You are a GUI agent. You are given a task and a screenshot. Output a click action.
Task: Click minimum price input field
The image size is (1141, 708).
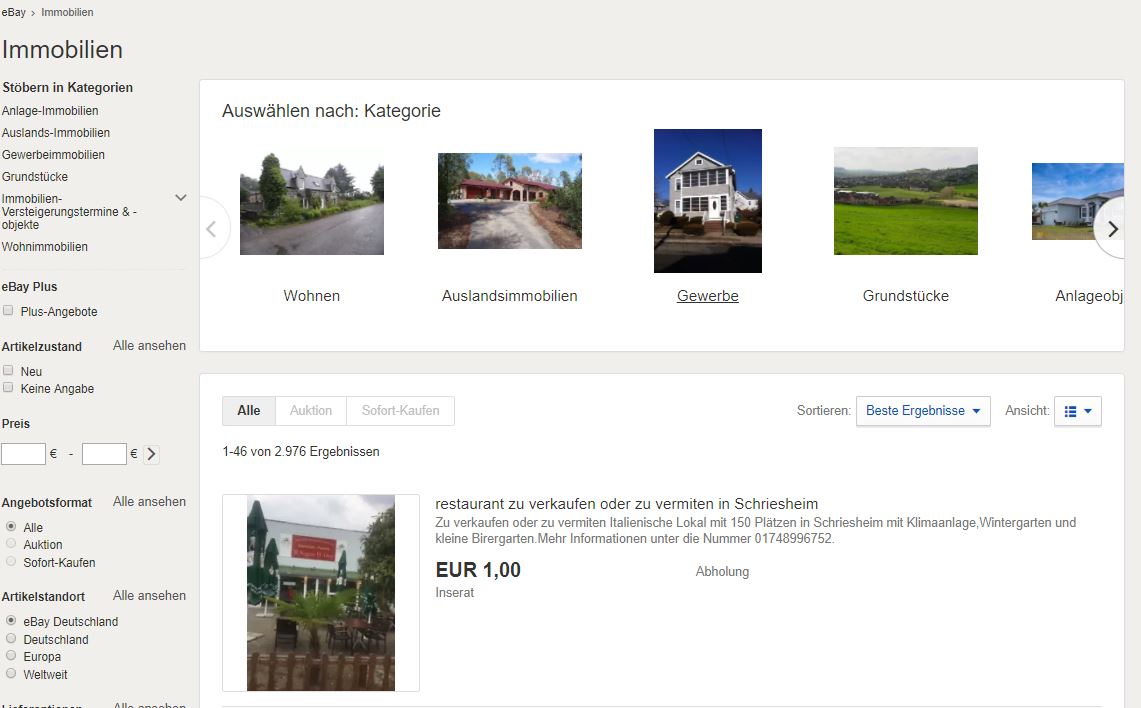point(23,454)
